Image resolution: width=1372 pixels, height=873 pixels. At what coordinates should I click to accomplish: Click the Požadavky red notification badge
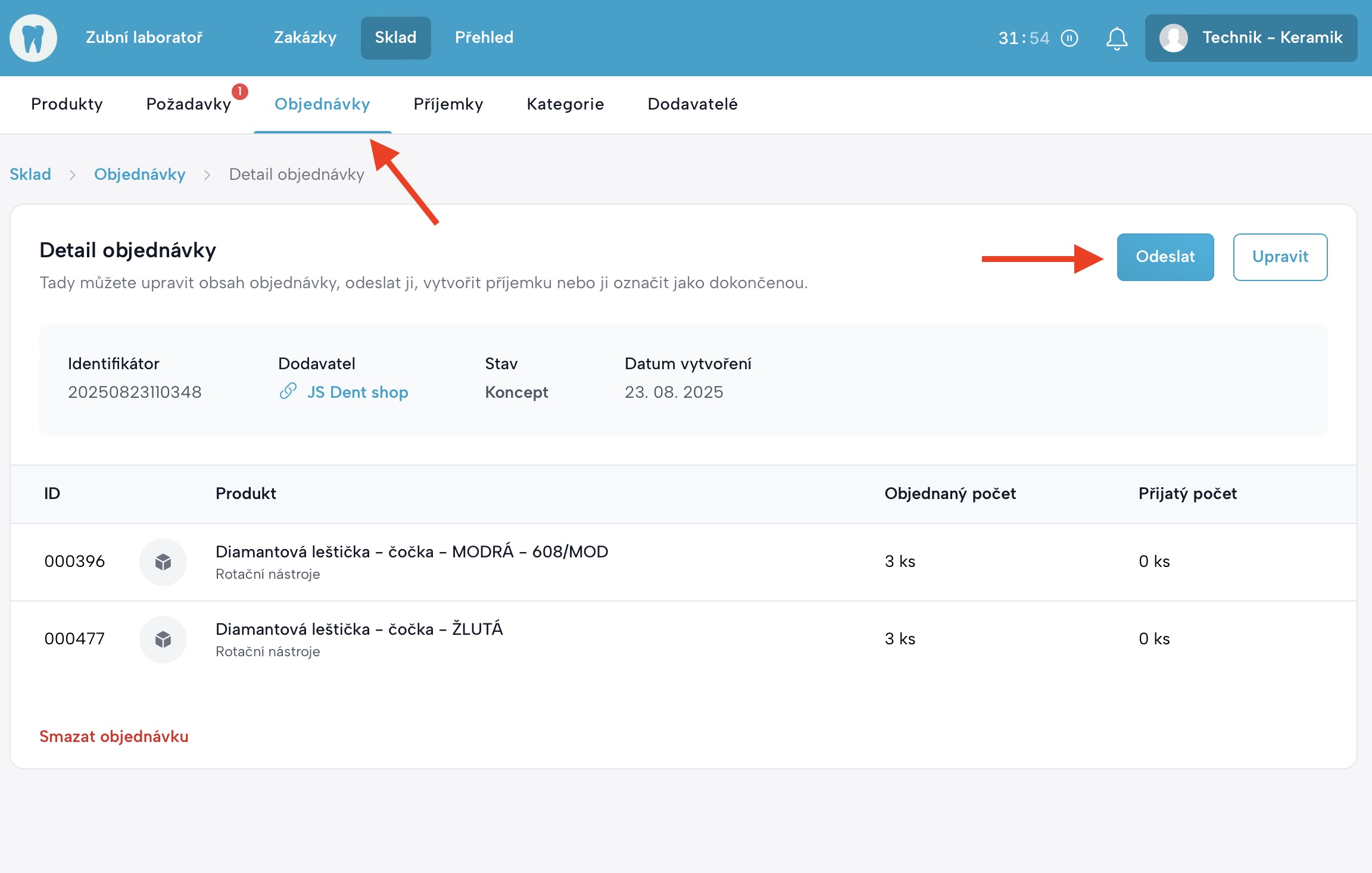click(239, 91)
